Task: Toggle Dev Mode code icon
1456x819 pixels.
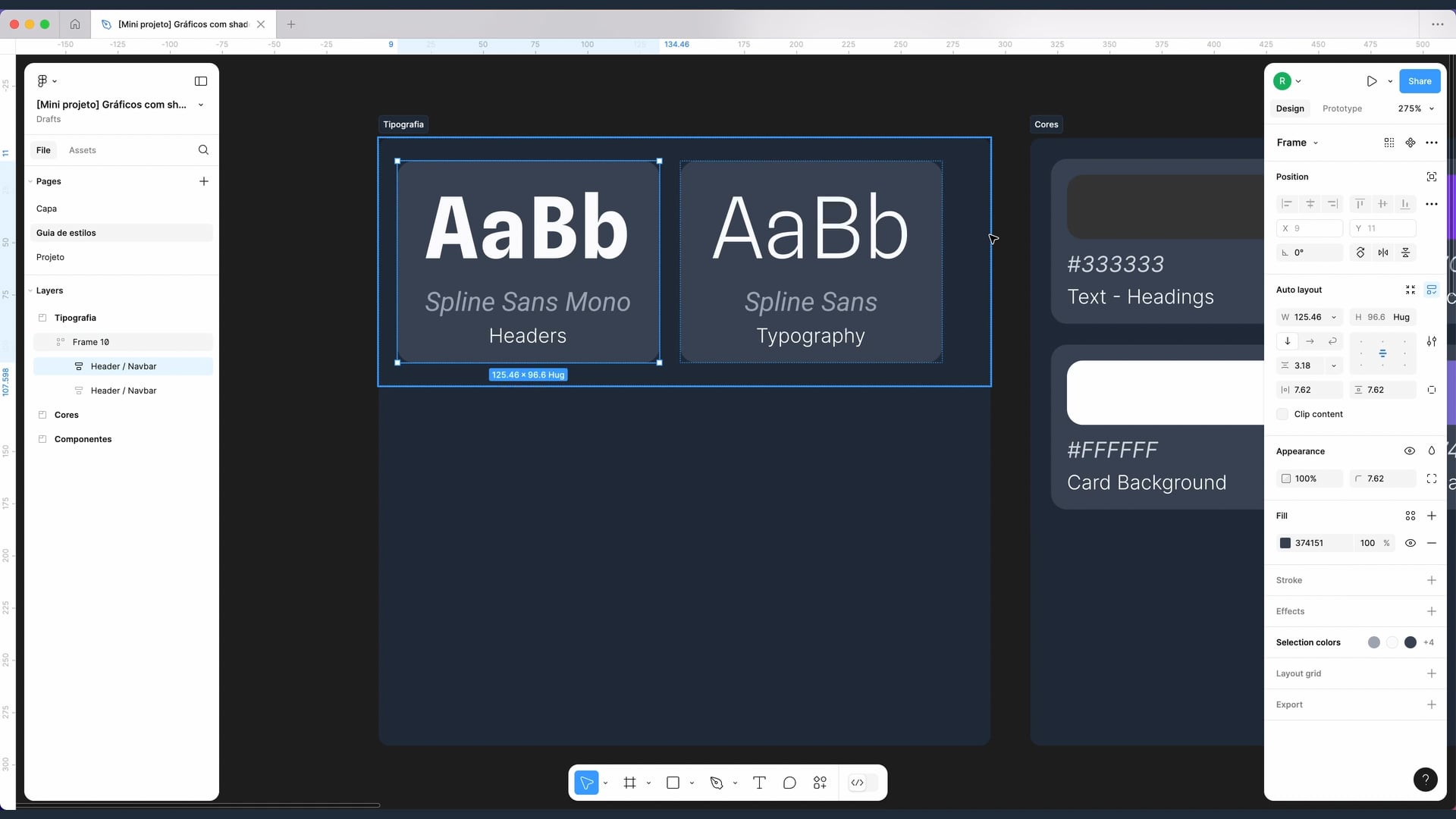Action: tap(858, 783)
